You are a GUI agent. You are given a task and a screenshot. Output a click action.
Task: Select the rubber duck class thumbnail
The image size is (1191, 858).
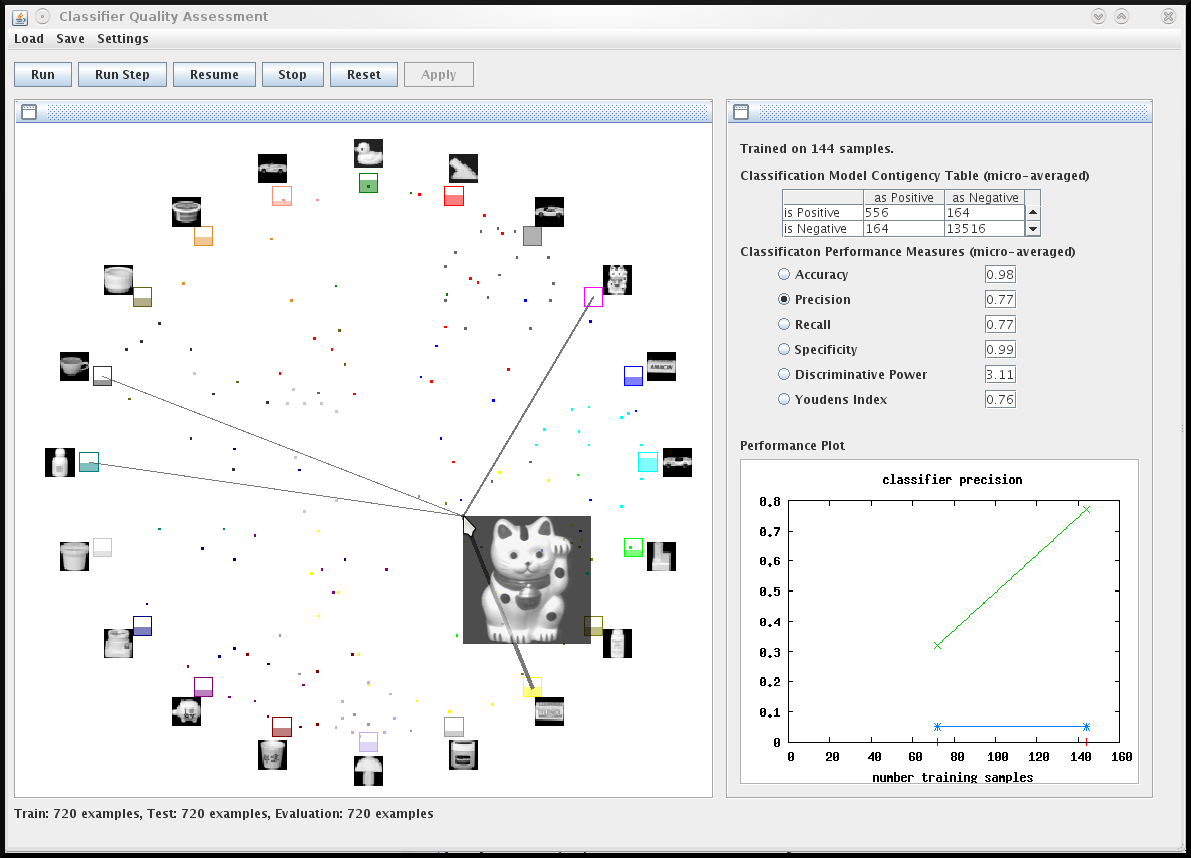368,153
